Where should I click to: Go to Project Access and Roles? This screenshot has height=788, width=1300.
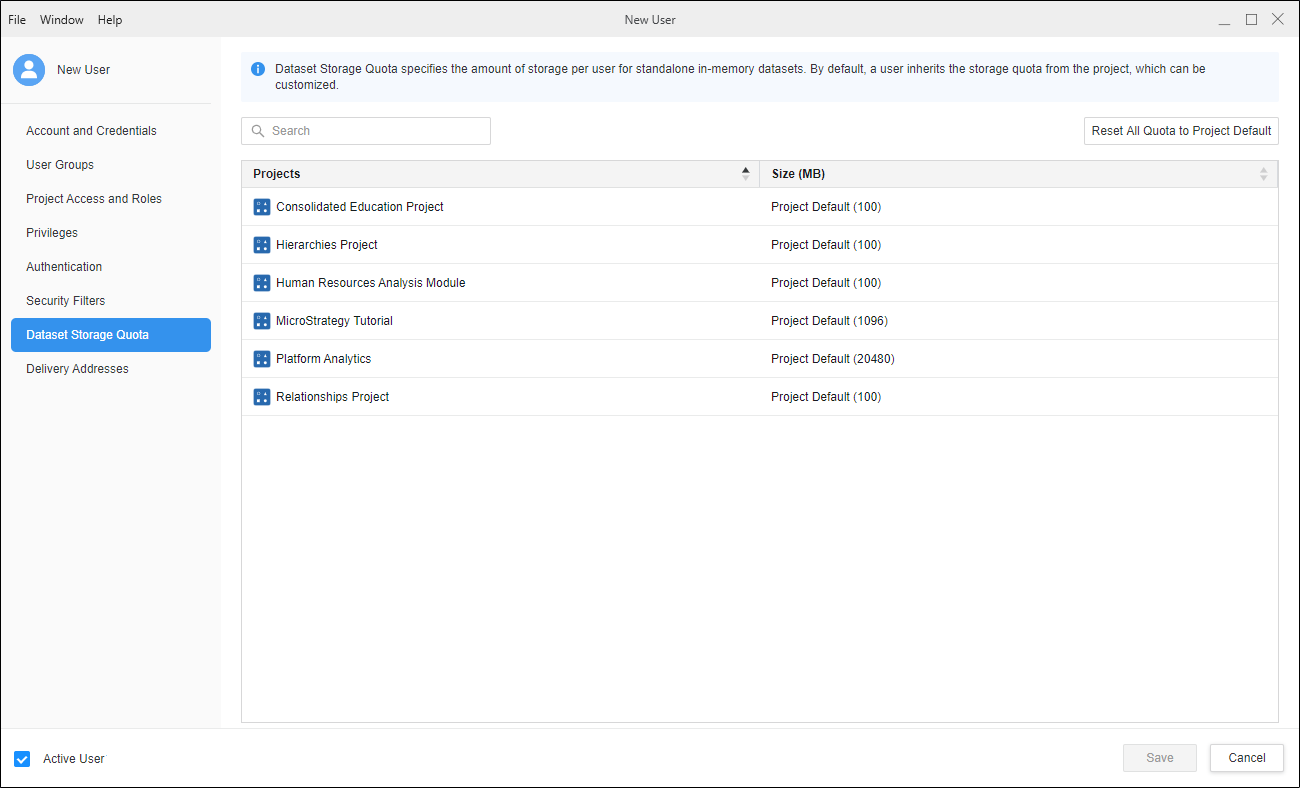(x=94, y=199)
